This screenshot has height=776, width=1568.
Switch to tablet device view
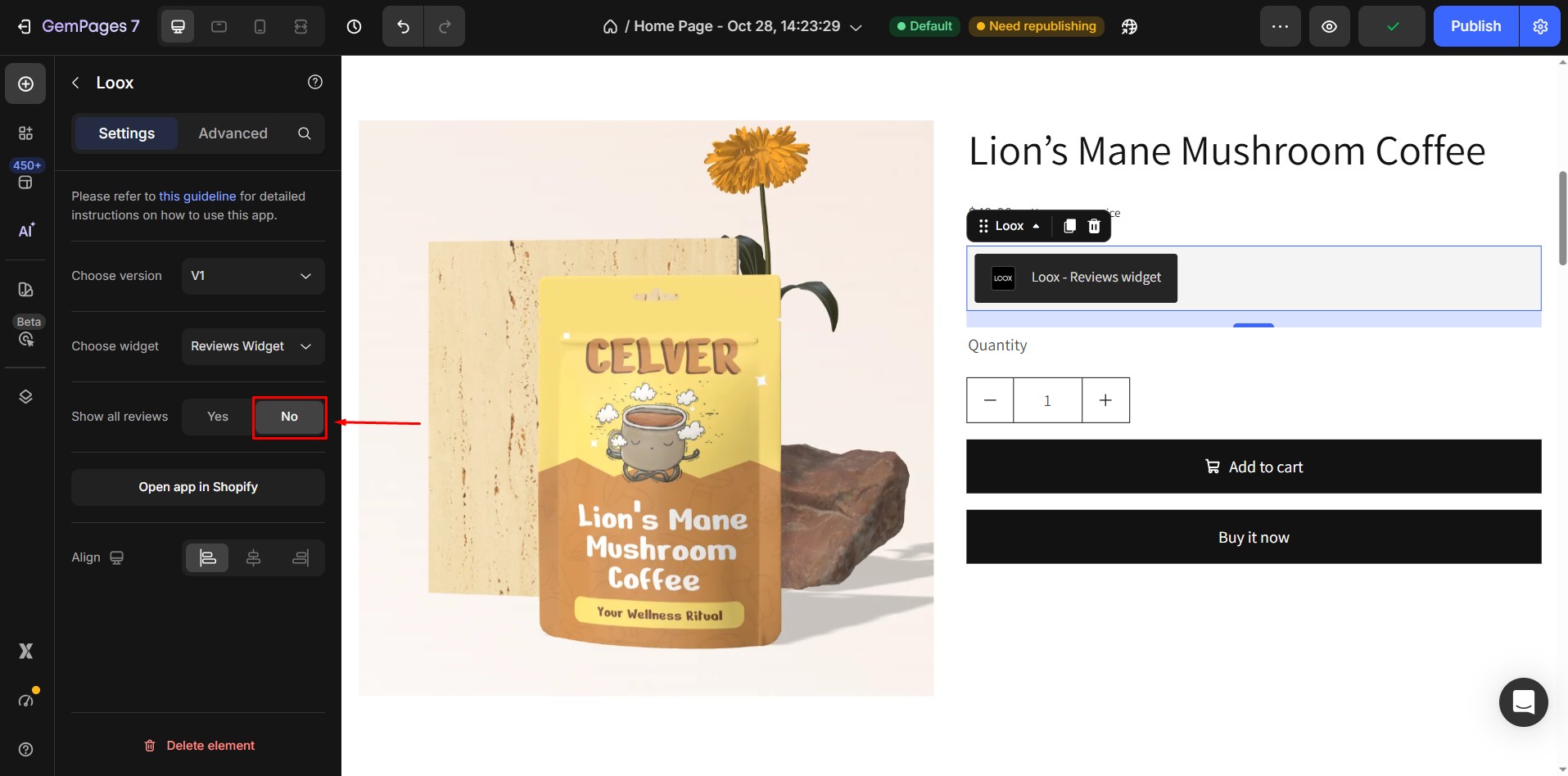219,26
